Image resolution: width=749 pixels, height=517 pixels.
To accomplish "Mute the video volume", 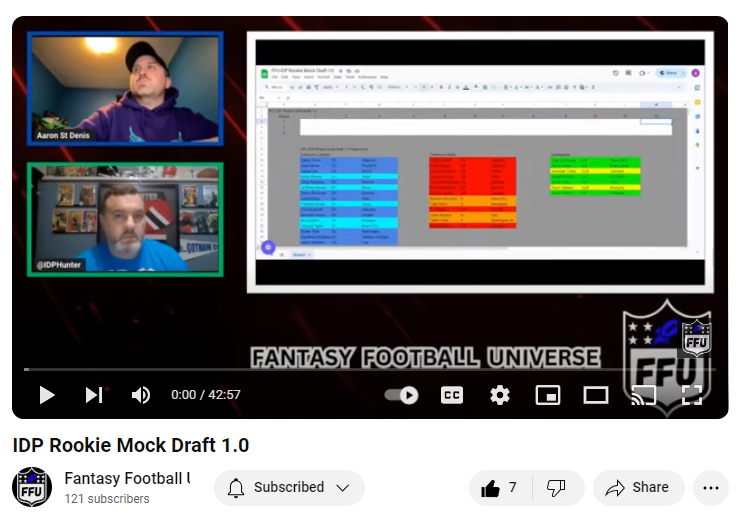I will (141, 395).
